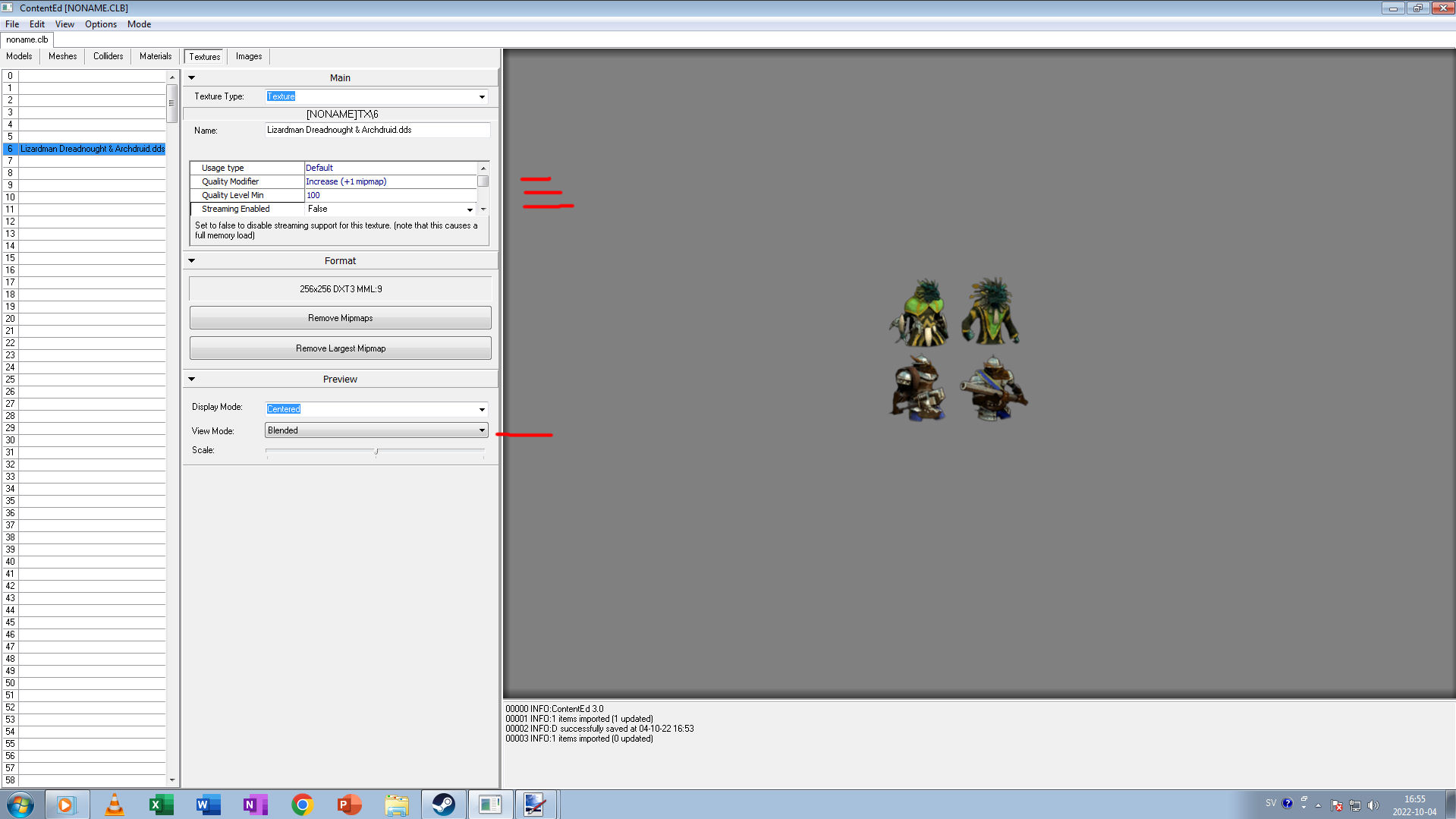Select the noname.clb document tab
The image size is (1456, 819).
(27, 39)
